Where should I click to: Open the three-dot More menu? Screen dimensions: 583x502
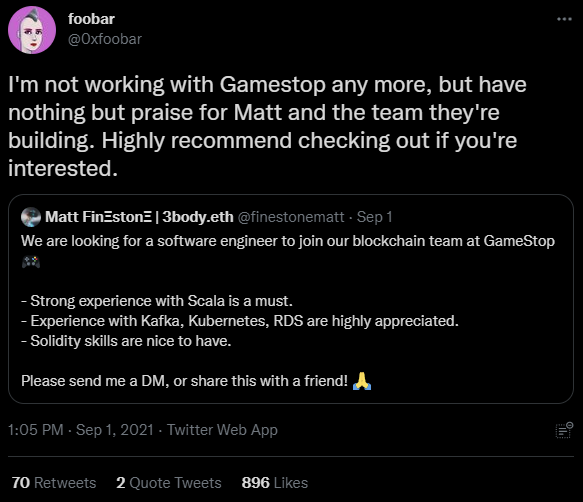(x=564, y=19)
